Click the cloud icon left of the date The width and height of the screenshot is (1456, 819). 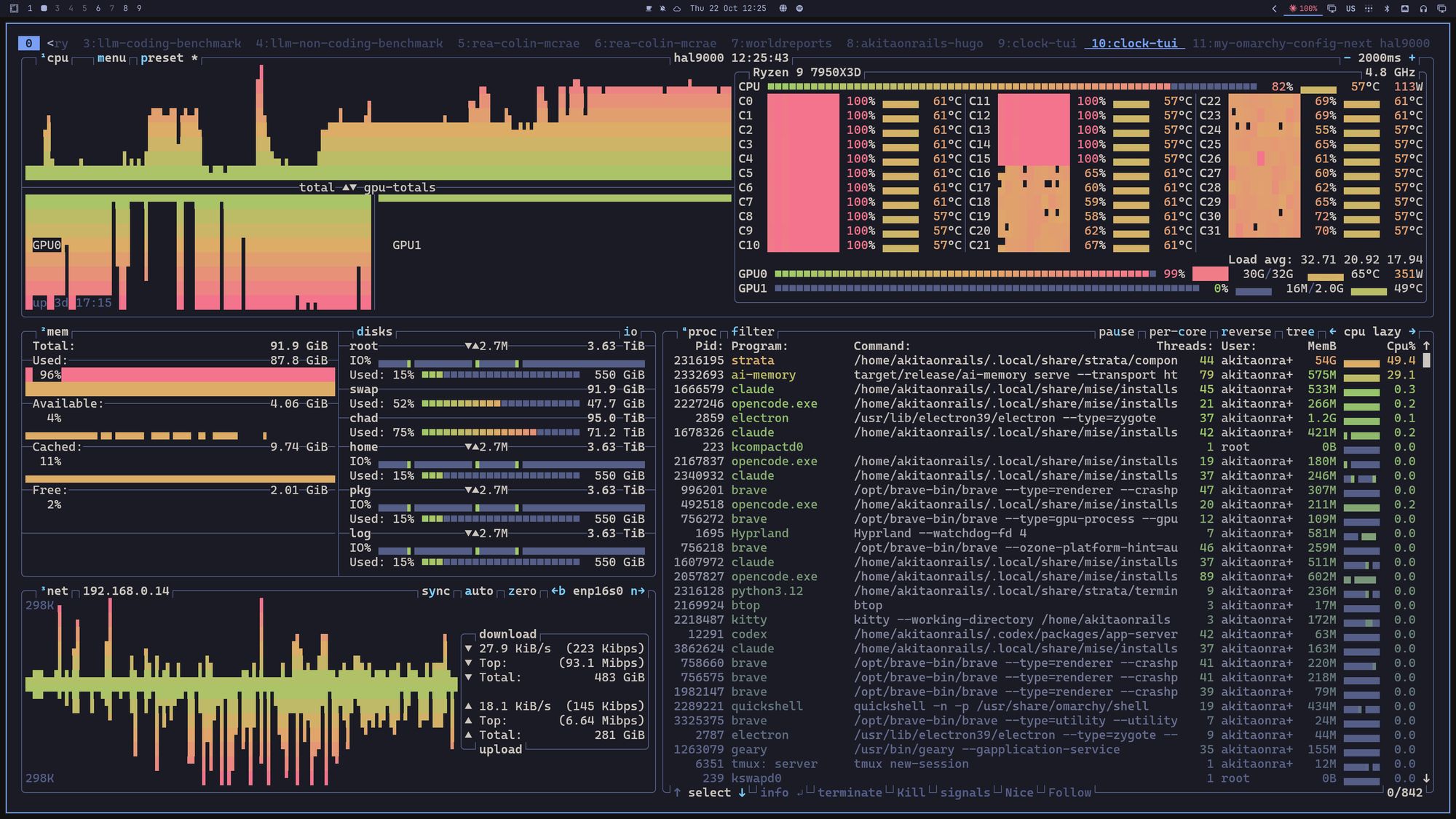(676, 8)
